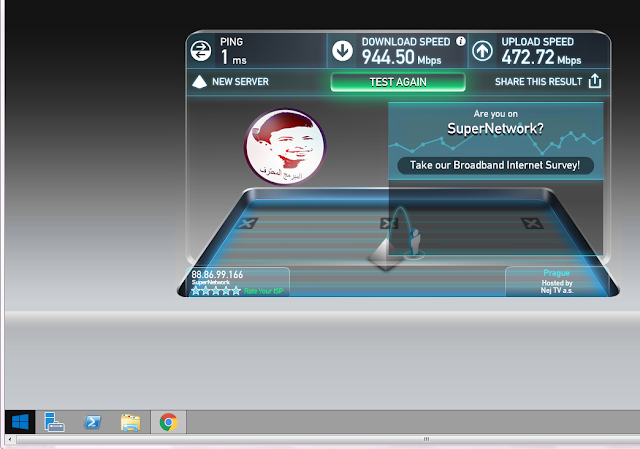This screenshot has height=449, width=640.
Task: Open download speed info icon
Action: [x=461, y=41]
